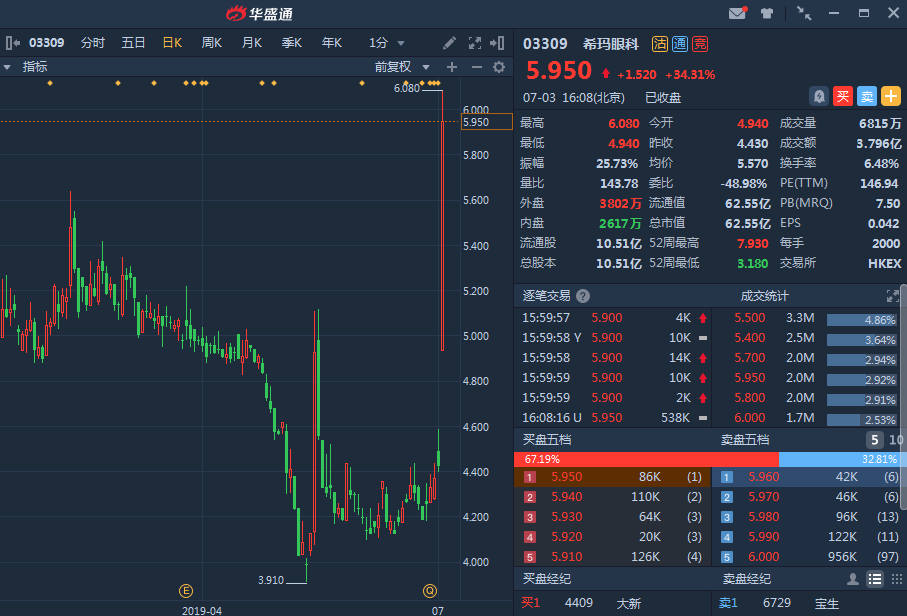Click ask level 5 price 6.000 row
This screenshot has width=907, height=616.
tap(810, 557)
